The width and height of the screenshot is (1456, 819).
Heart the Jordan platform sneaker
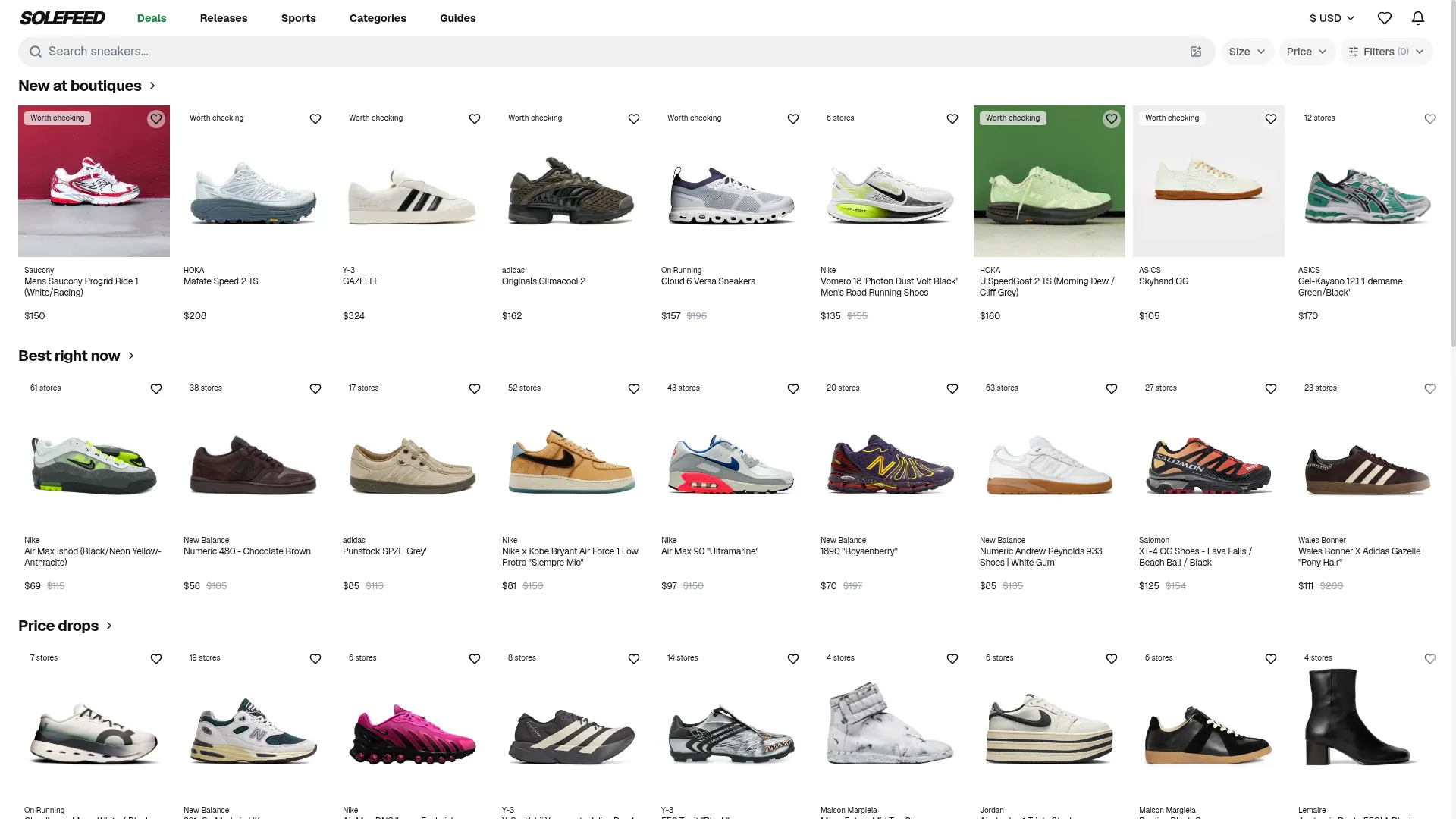pos(1112,659)
